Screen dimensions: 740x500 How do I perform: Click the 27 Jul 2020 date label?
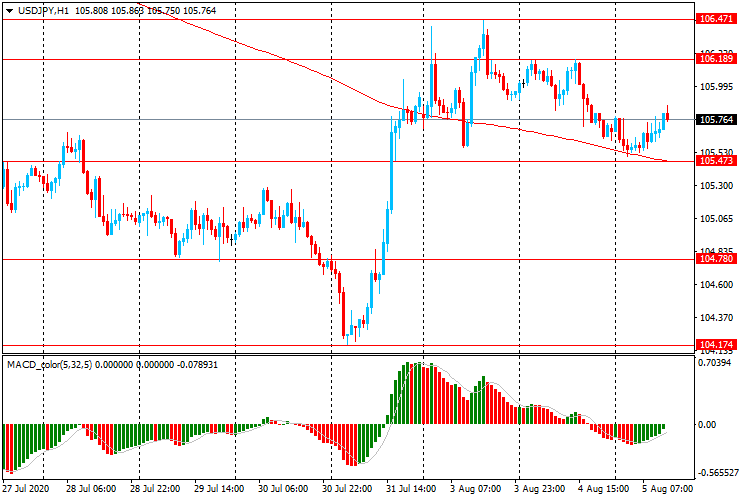(x=25, y=489)
